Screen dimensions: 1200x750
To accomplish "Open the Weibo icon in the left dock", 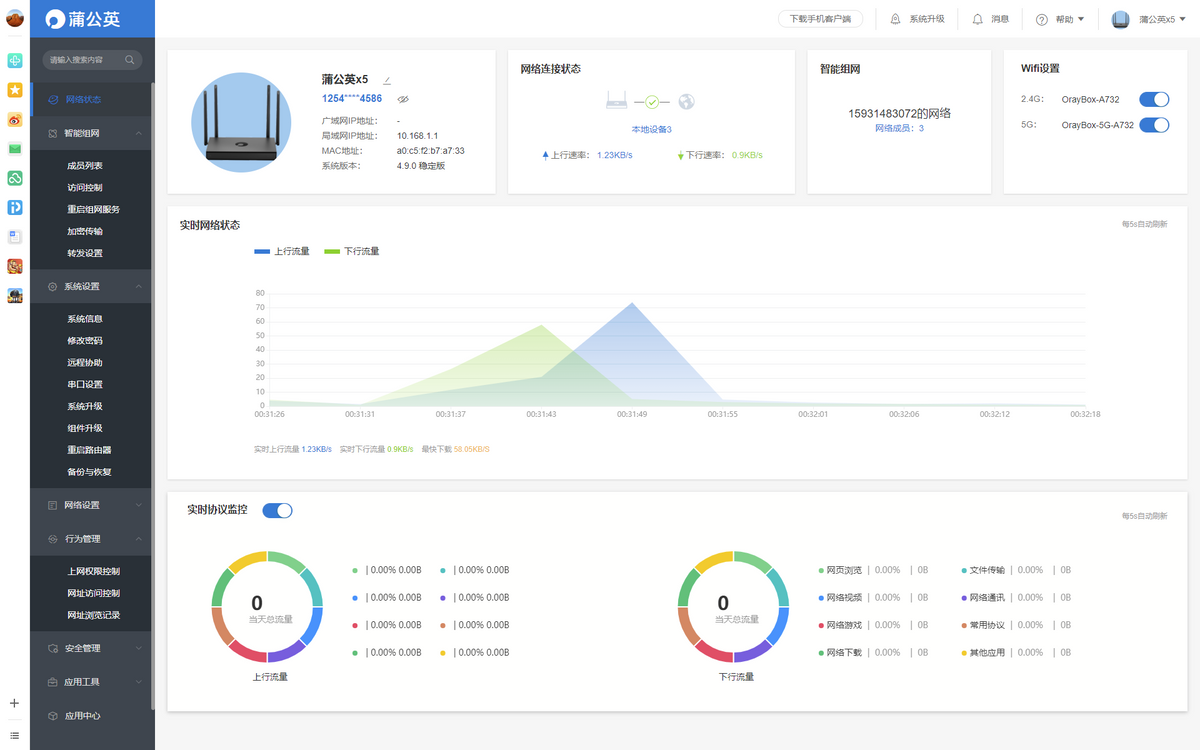I will (15, 119).
